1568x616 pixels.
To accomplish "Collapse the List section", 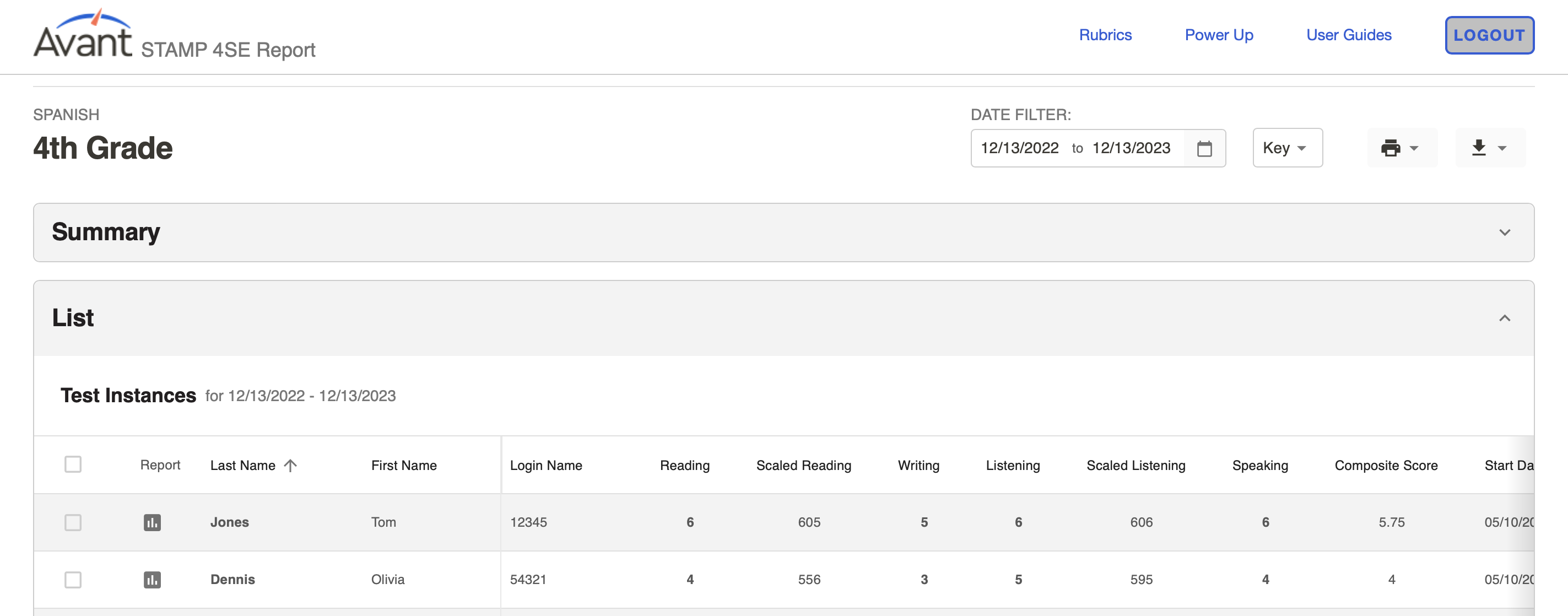I will pos(1504,318).
